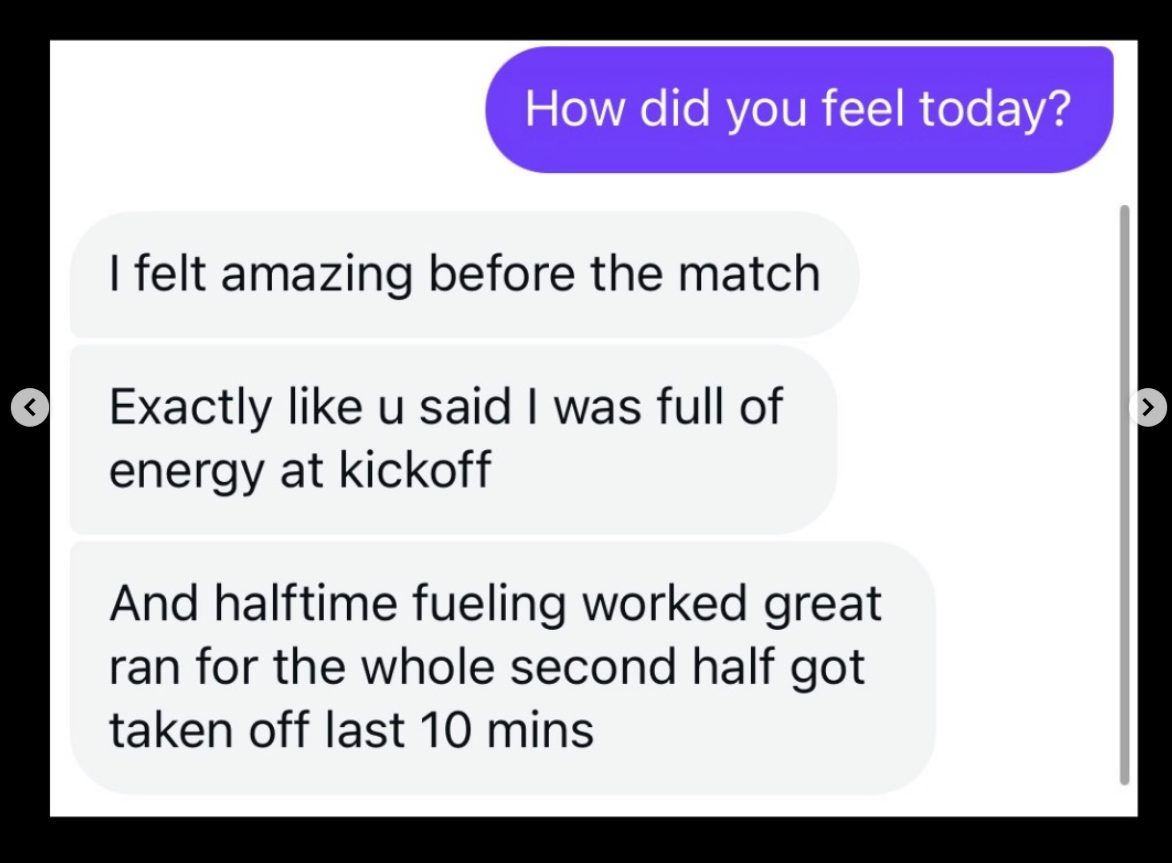The image size is (1172, 863).
Task: Go to the previous image with left arrow
Action: pyautogui.click(x=30, y=407)
